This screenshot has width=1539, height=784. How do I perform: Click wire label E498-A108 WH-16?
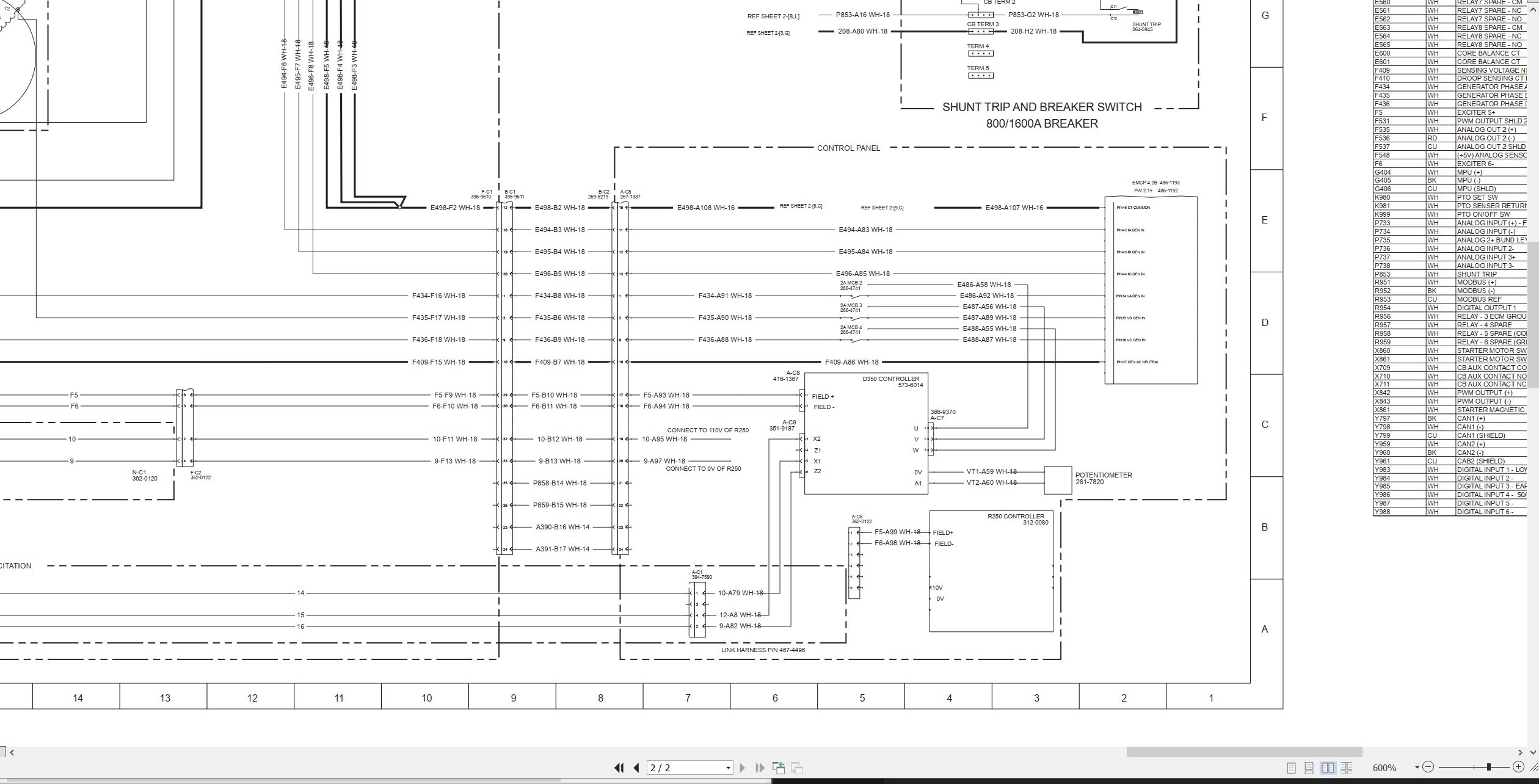tap(707, 208)
